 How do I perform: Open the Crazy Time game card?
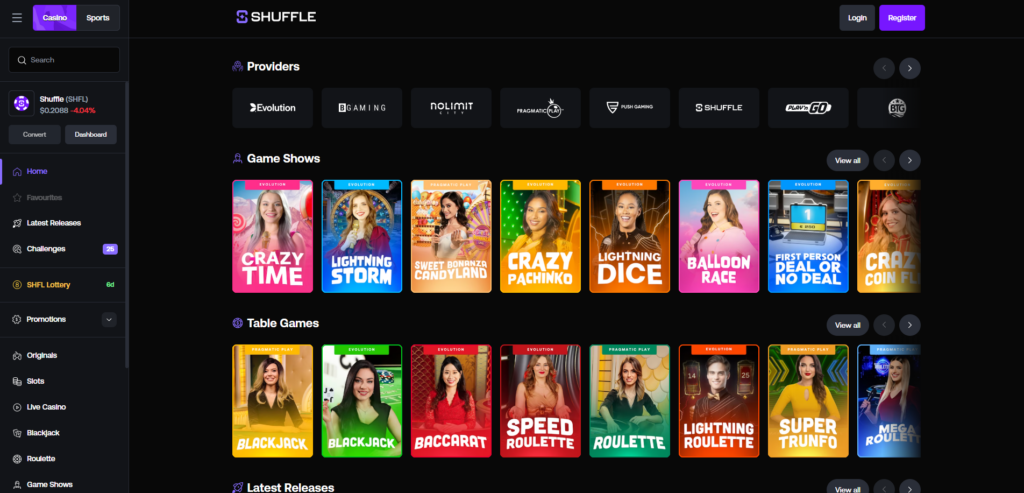[272, 236]
